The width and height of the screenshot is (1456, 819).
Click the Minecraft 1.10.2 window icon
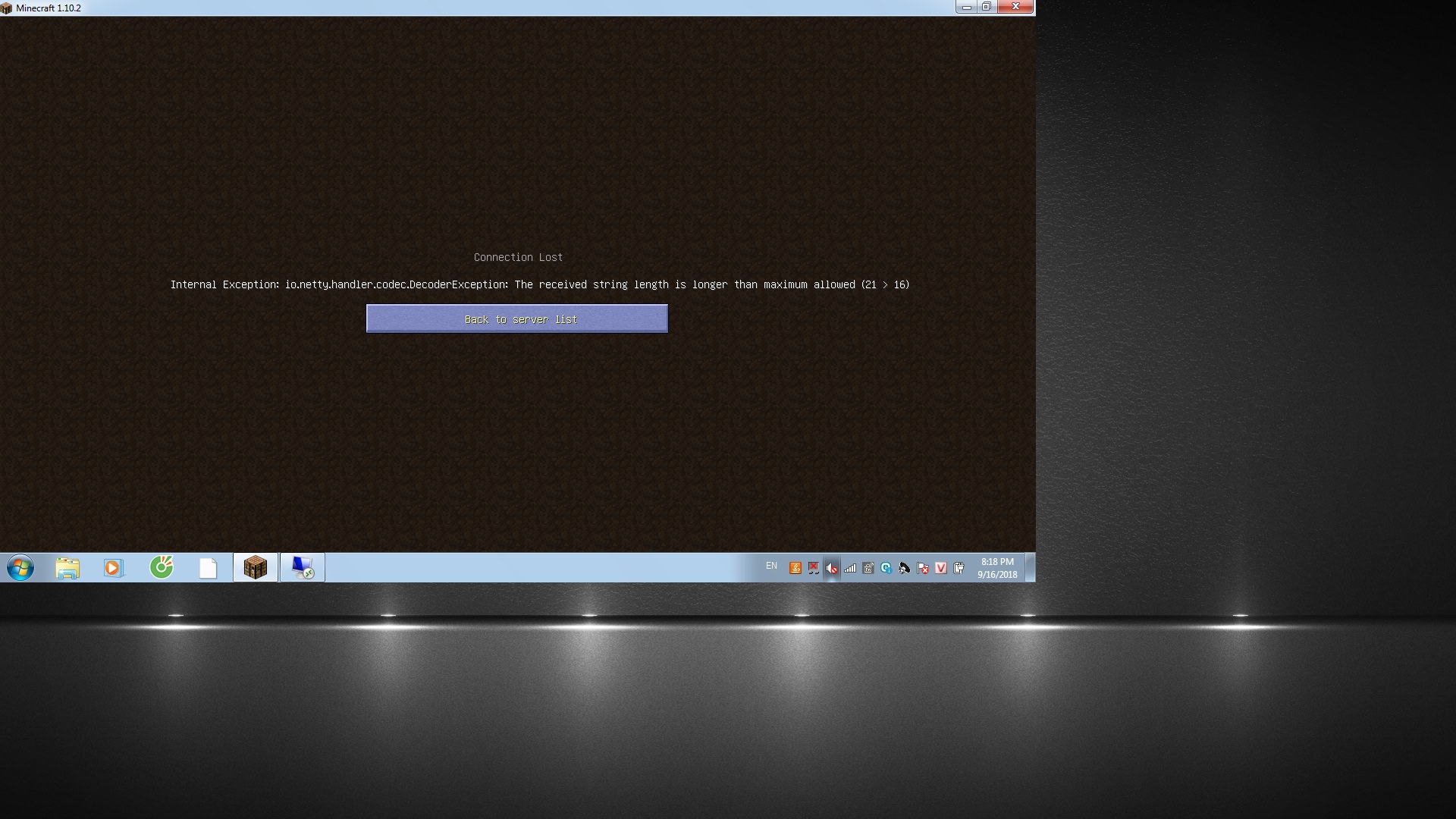point(7,8)
